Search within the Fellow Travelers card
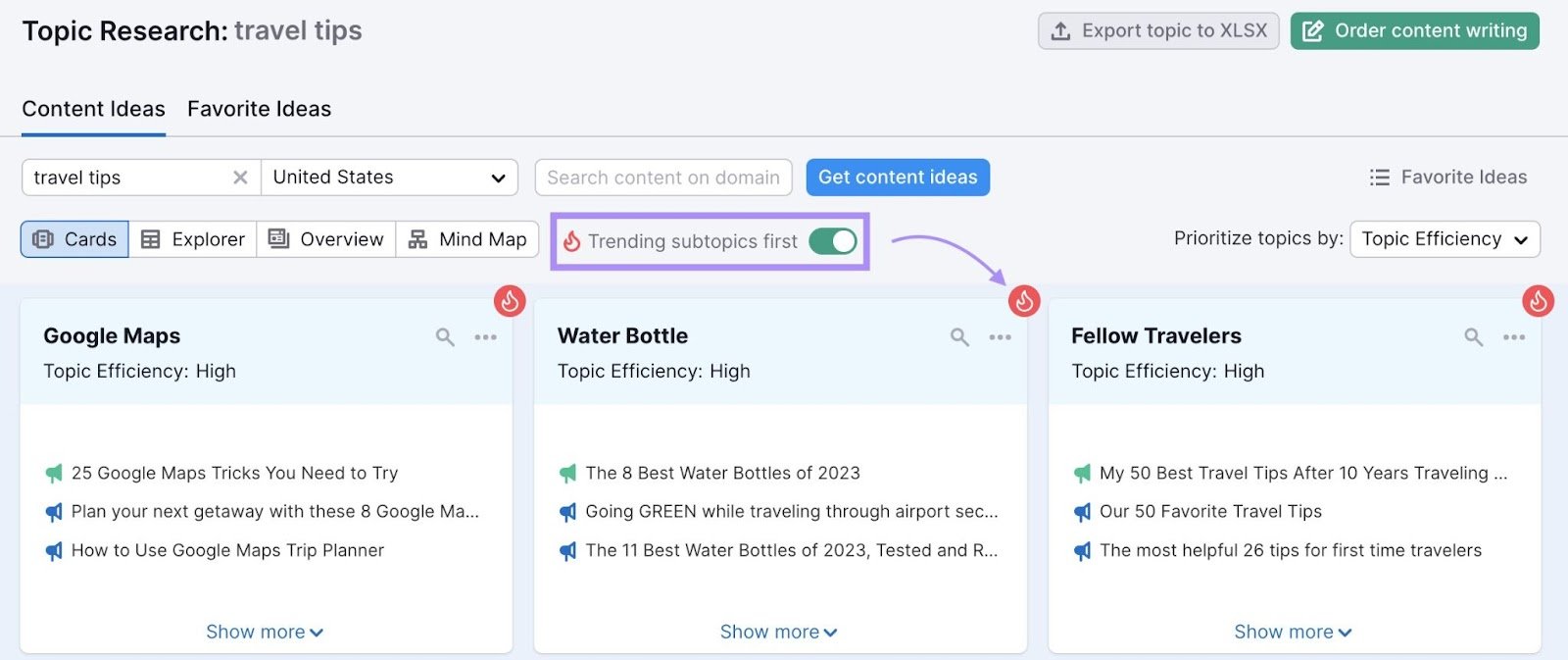The height and width of the screenshot is (660, 1568). click(x=1473, y=337)
